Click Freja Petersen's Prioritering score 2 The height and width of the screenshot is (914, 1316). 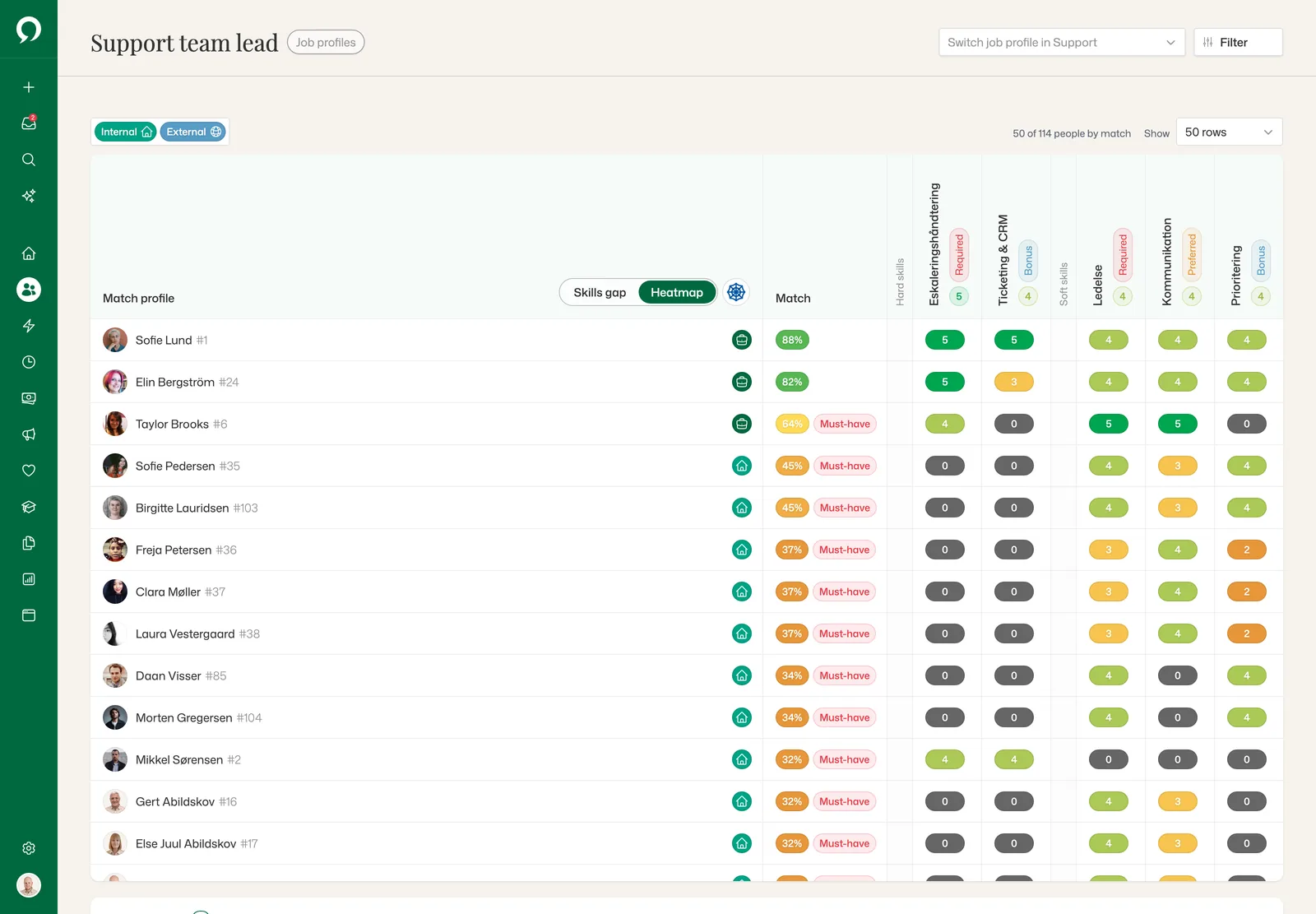pyautogui.click(x=1247, y=550)
